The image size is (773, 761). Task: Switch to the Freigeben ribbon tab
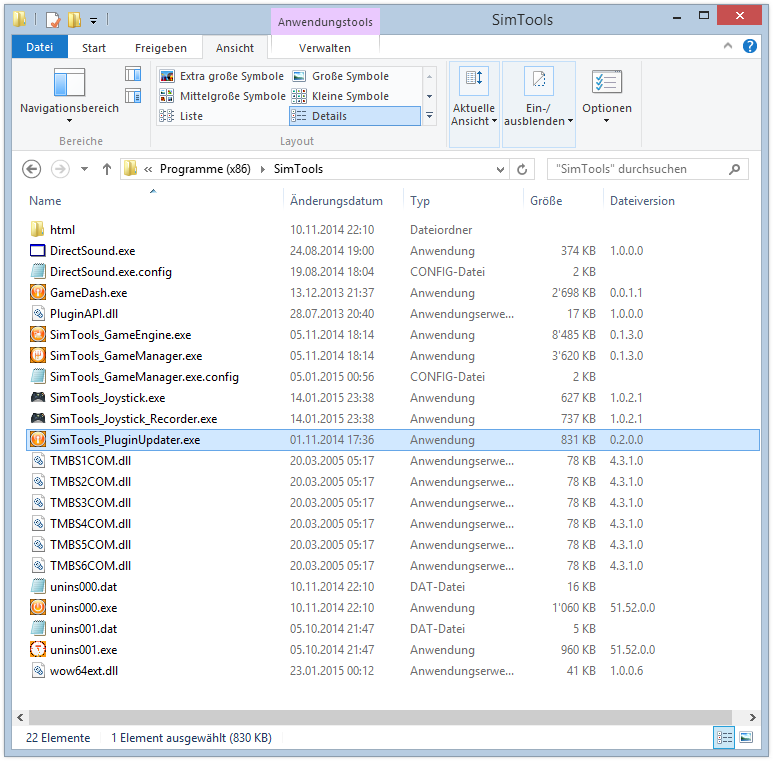click(x=161, y=48)
